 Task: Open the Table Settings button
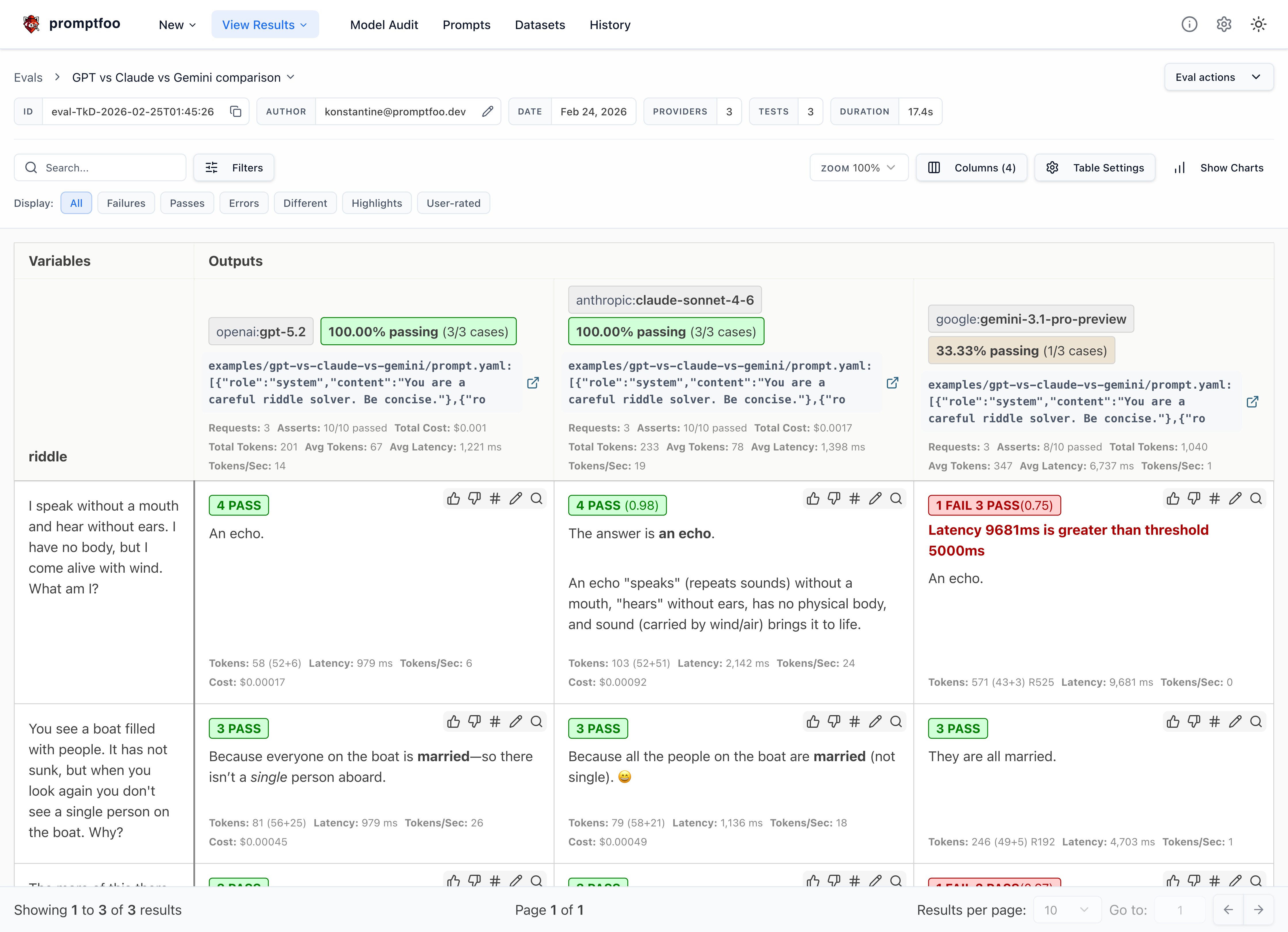1094,167
